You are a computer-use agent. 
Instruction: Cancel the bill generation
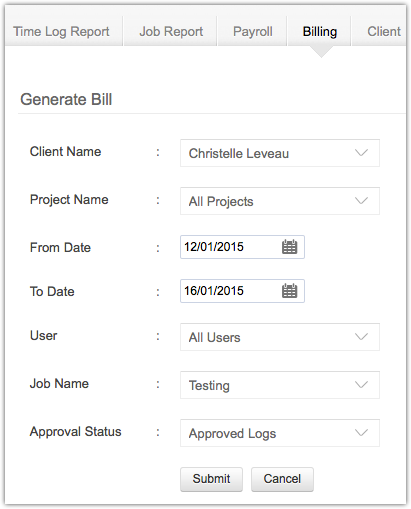pyautogui.click(x=282, y=479)
